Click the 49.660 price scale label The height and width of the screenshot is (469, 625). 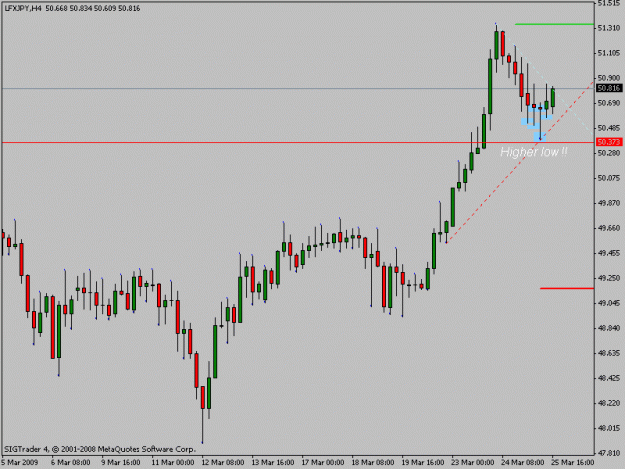609,228
